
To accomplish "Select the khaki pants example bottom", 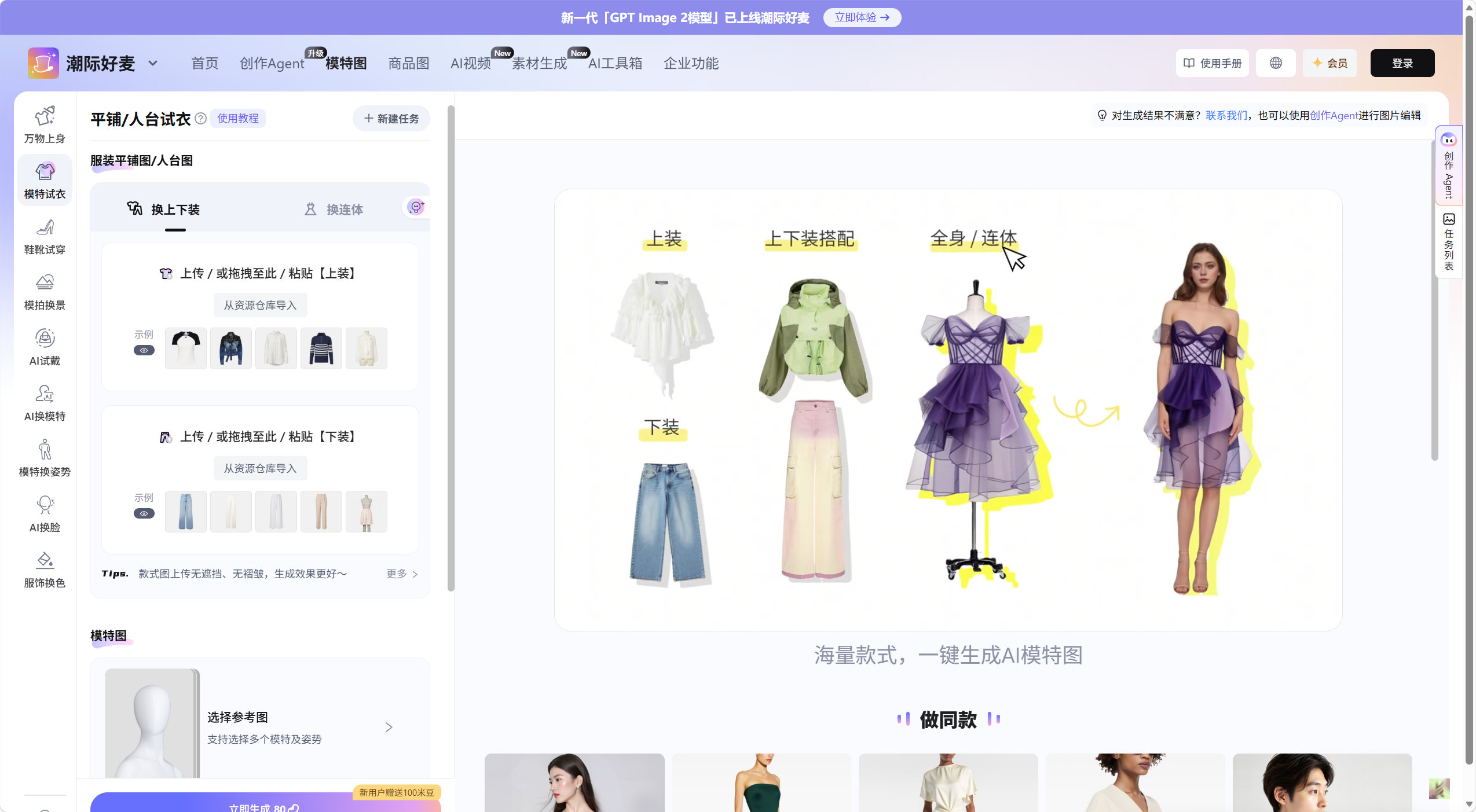I will tap(321, 512).
